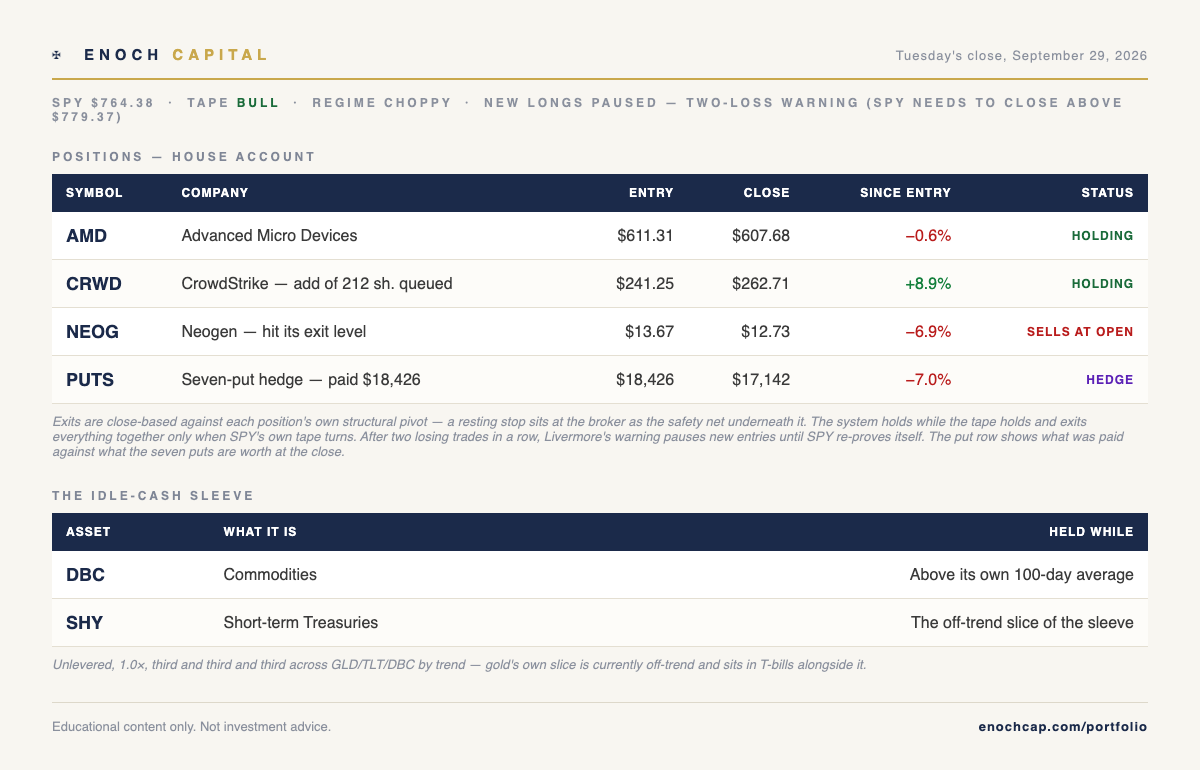
Task: Click the SELLS AT OPEN status
Action: (1080, 332)
